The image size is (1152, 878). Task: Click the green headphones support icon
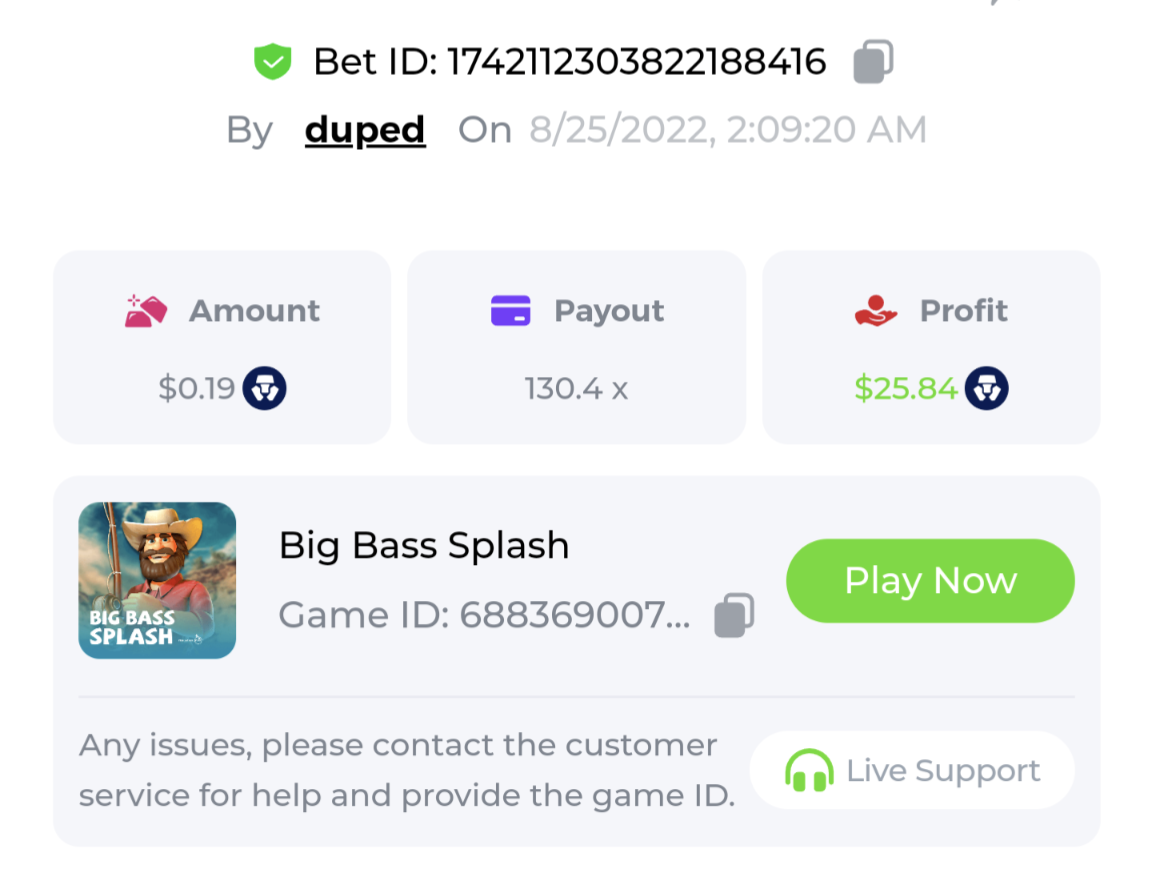coord(809,771)
